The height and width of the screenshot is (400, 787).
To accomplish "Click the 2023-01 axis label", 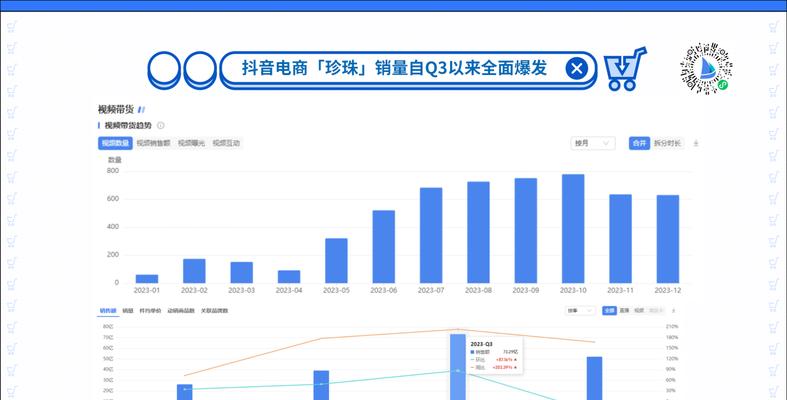I will [x=147, y=291].
